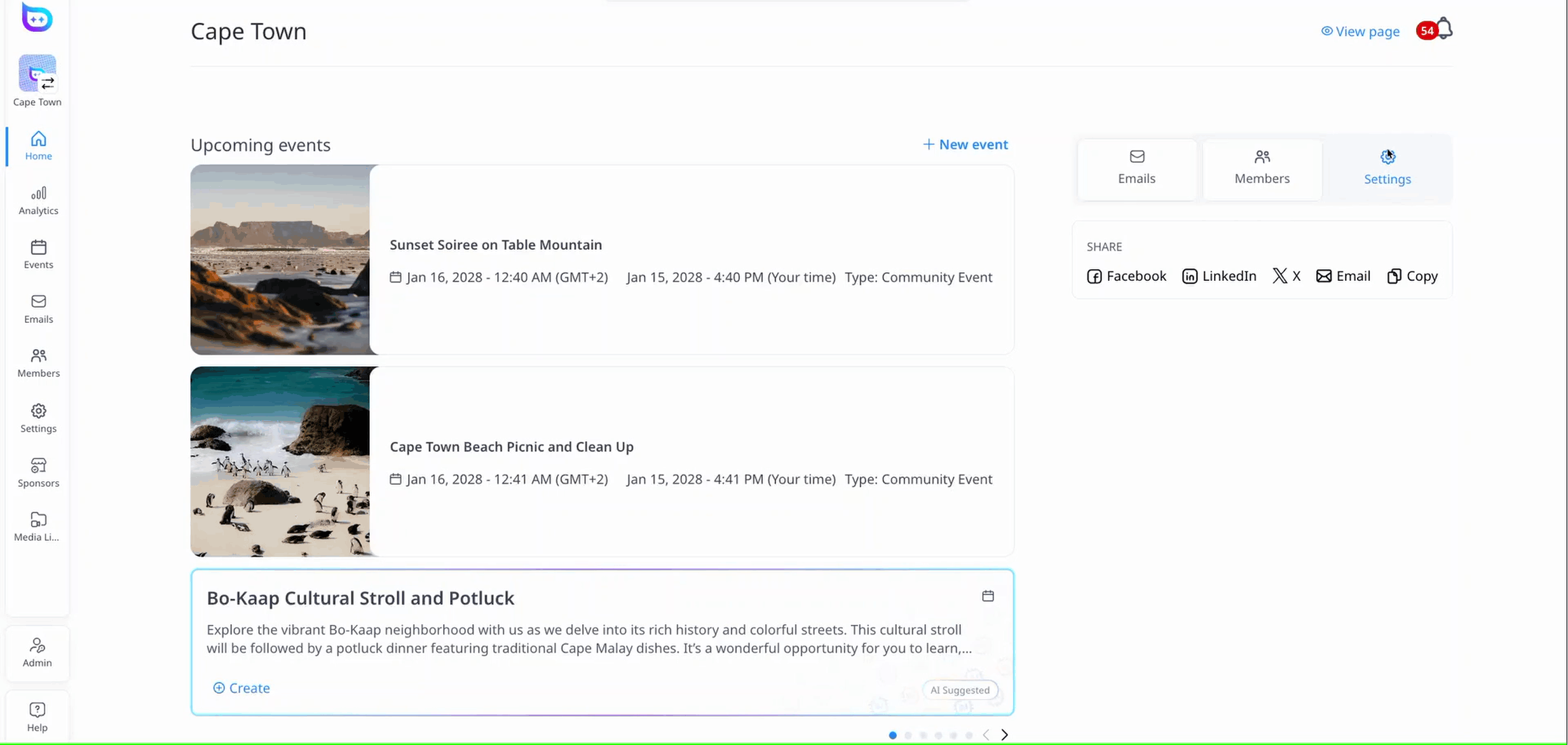Image resolution: width=1568 pixels, height=745 pixels.
Task: Click penguin beach event thumbnail
Action: 280,461
